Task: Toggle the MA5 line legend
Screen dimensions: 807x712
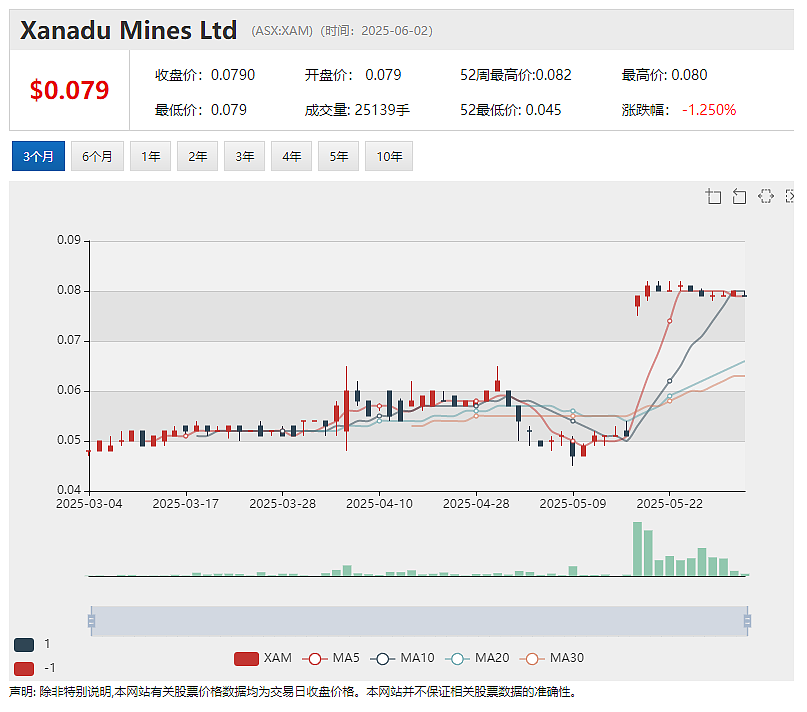Action: 331,658
